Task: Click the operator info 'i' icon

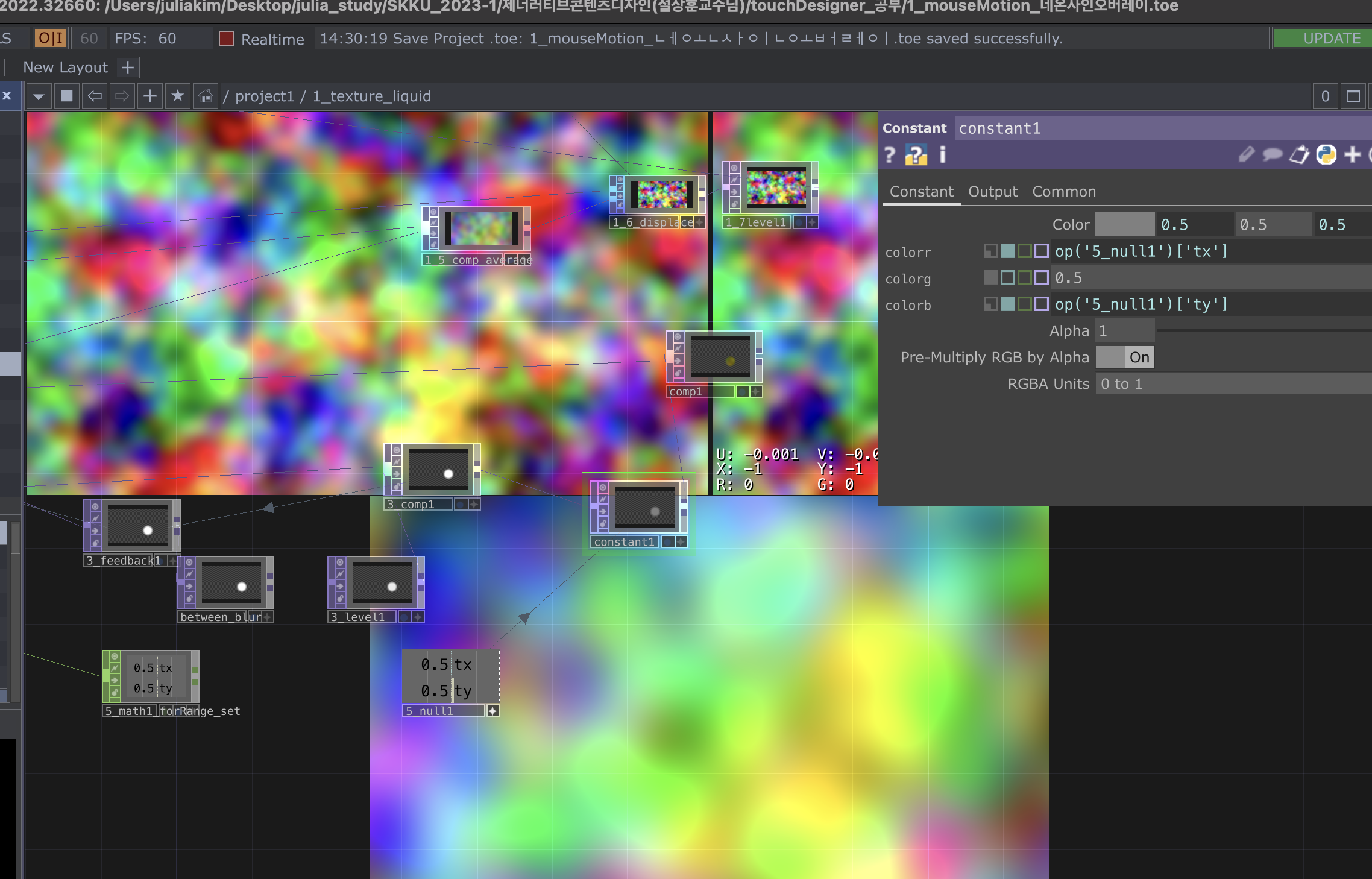Action: [x=943, y=155]
